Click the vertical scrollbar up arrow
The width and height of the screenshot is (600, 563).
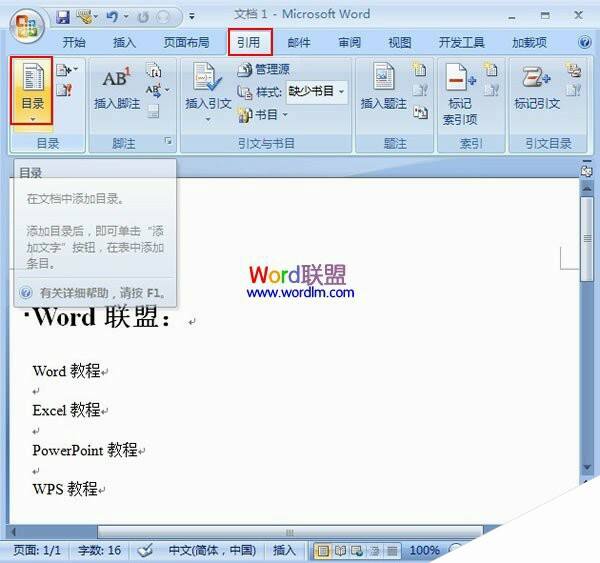click(x=587, y=187)
